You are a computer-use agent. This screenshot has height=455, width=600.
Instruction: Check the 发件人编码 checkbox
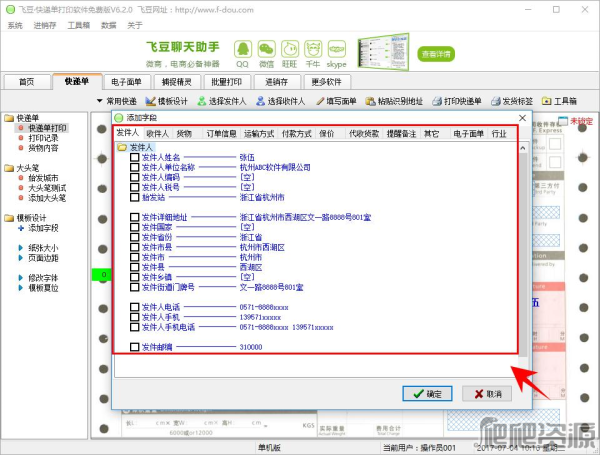[134, 177]
